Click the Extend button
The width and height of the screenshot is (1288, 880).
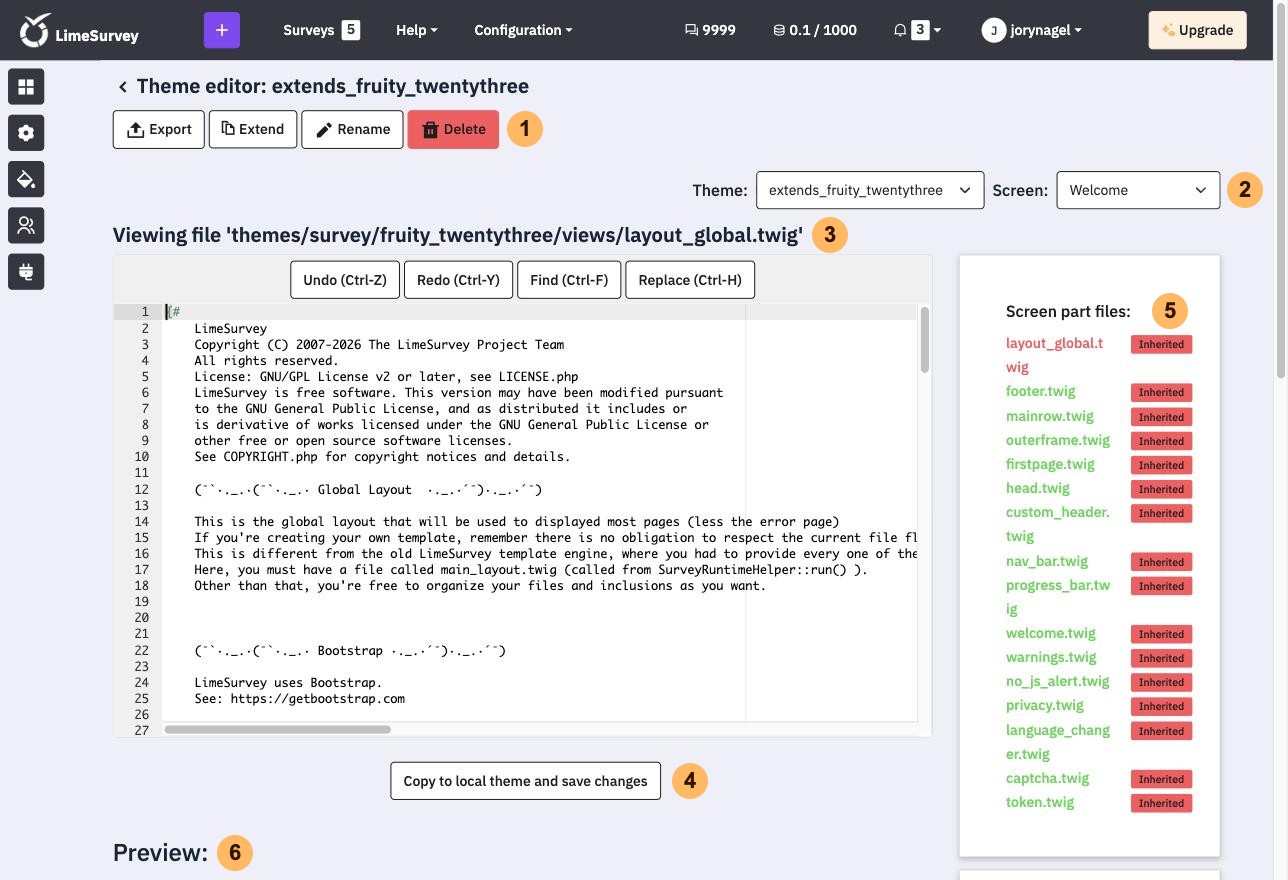(x=253, y=129)
